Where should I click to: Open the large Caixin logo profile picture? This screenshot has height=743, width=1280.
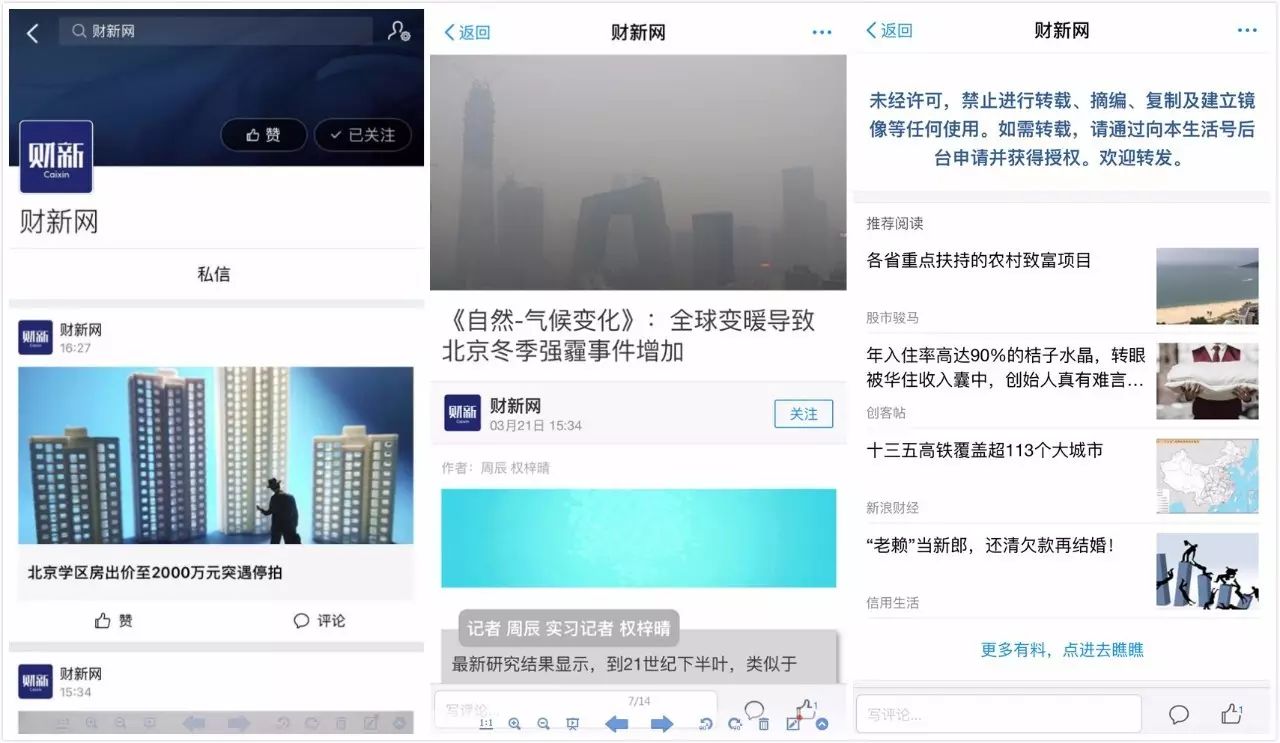[56, 157]
